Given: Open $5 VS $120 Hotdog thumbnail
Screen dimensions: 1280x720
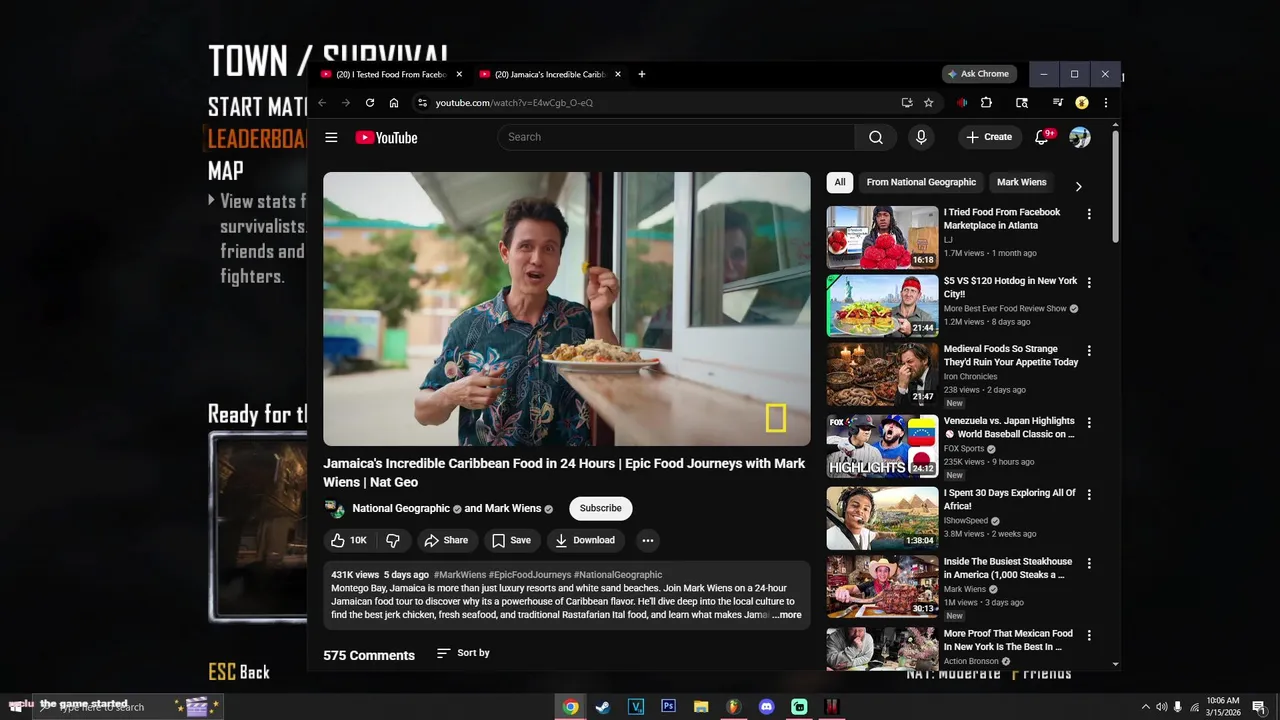Looking at the screenshot, I should pos(882,306).
